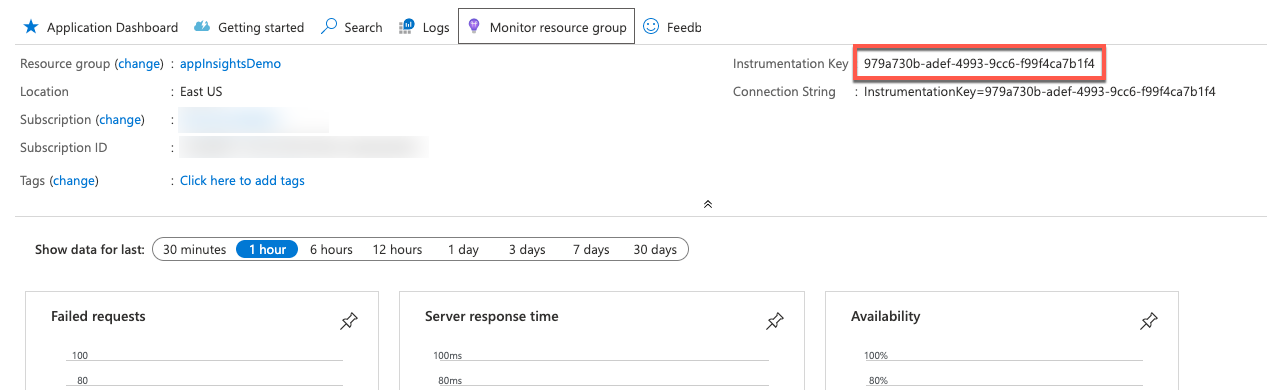Click the East US location value
The image size is (1267, 390).
(x=201, y=91)
